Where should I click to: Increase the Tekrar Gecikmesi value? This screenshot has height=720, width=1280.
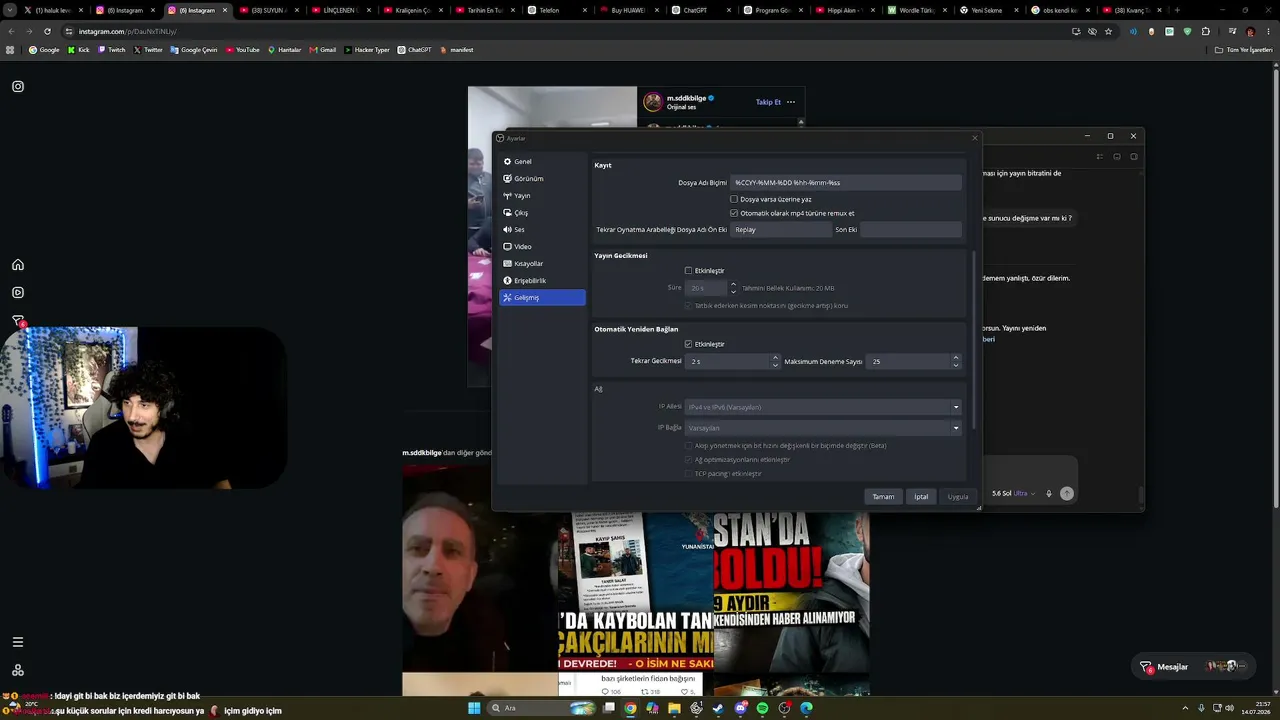click(x=775, y=357)
